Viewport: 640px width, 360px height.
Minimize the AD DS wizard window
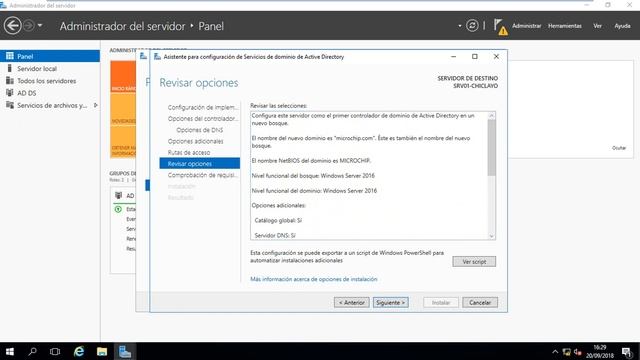[453, 56]
